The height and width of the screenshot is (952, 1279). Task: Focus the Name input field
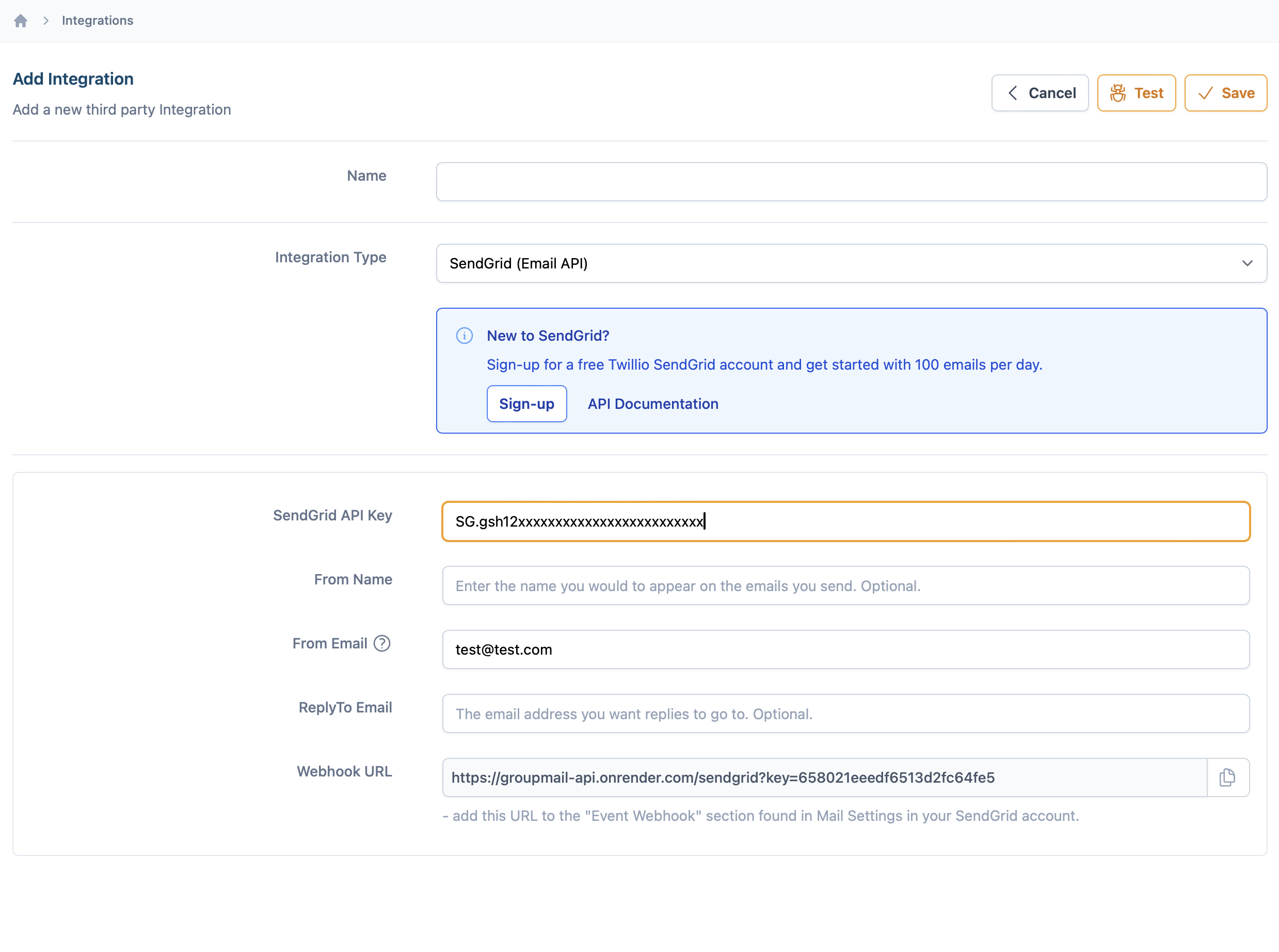click(851, 182)
